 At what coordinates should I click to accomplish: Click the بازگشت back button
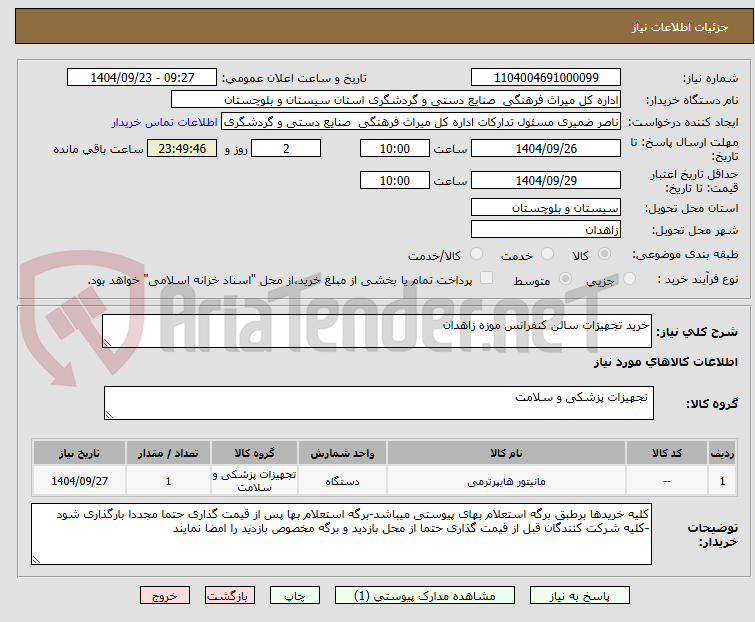pos(230,596)
